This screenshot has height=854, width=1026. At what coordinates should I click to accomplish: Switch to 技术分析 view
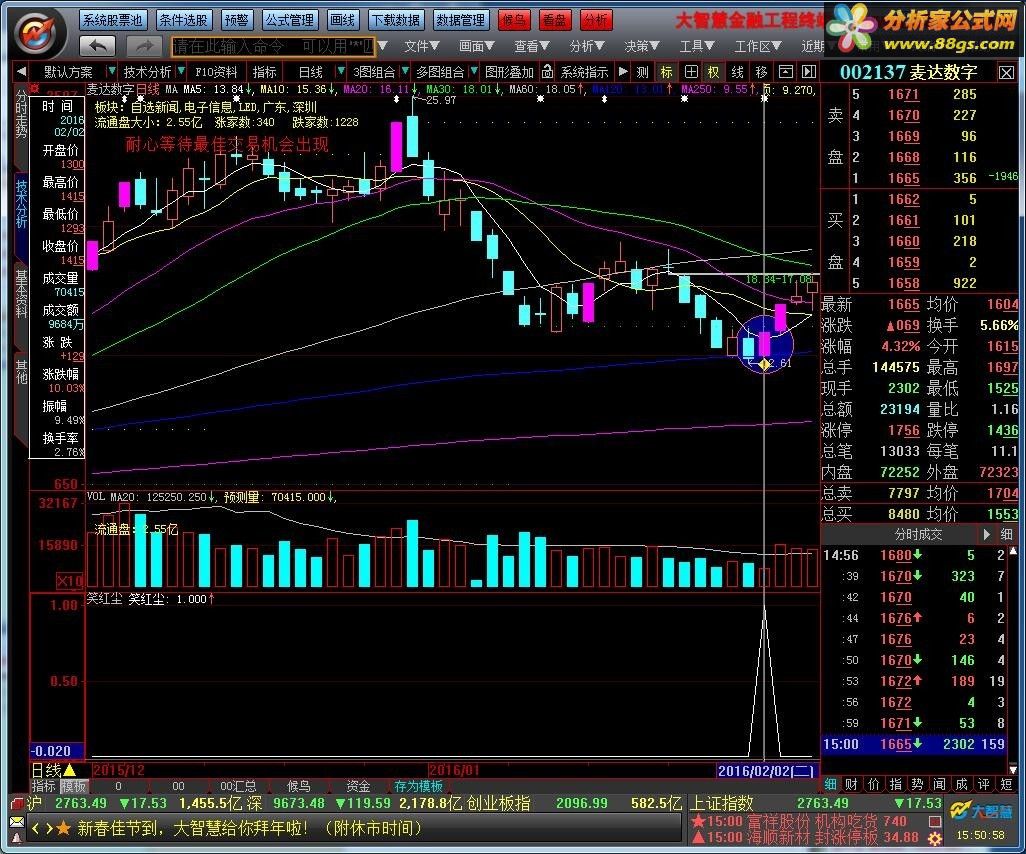coord(147,72)
